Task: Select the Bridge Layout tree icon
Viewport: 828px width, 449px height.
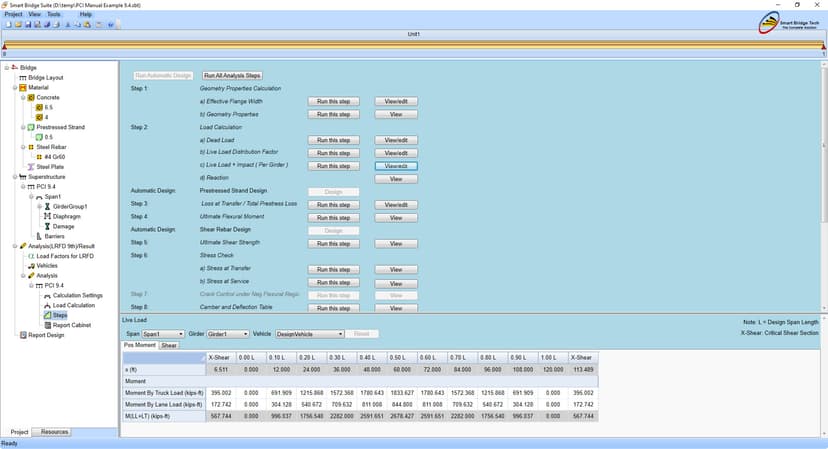Action: click(x=23, y=78)
